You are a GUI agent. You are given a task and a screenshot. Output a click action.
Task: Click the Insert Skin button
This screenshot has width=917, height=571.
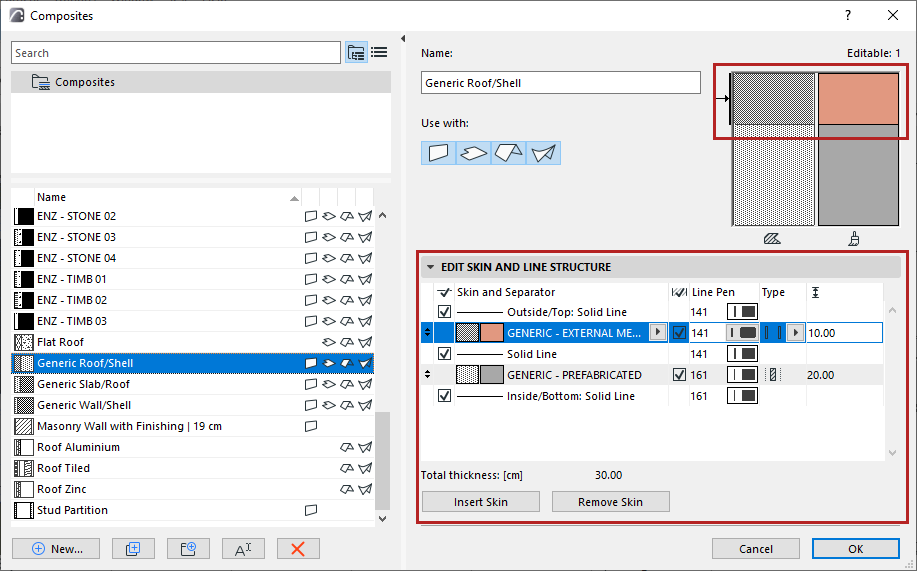tap(481, 502)
